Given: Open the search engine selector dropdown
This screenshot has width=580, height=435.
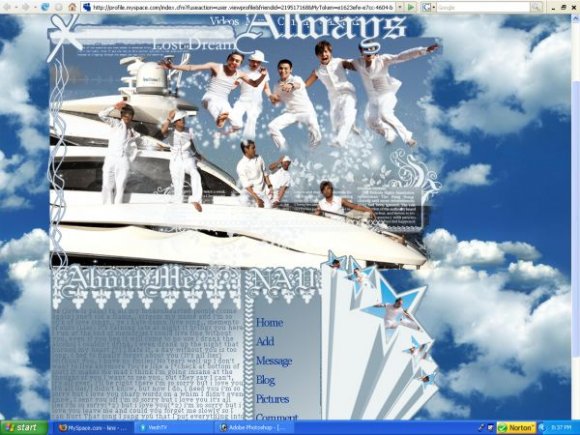Looking at the screenshot, I should [428, 7].
